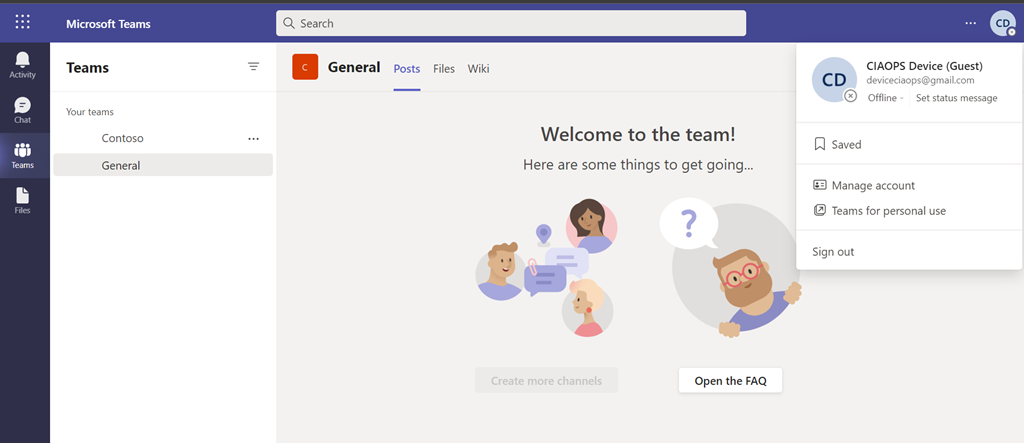Click the General channel red C icon
Screen dimensions: 1024x443
click(305, 68)
